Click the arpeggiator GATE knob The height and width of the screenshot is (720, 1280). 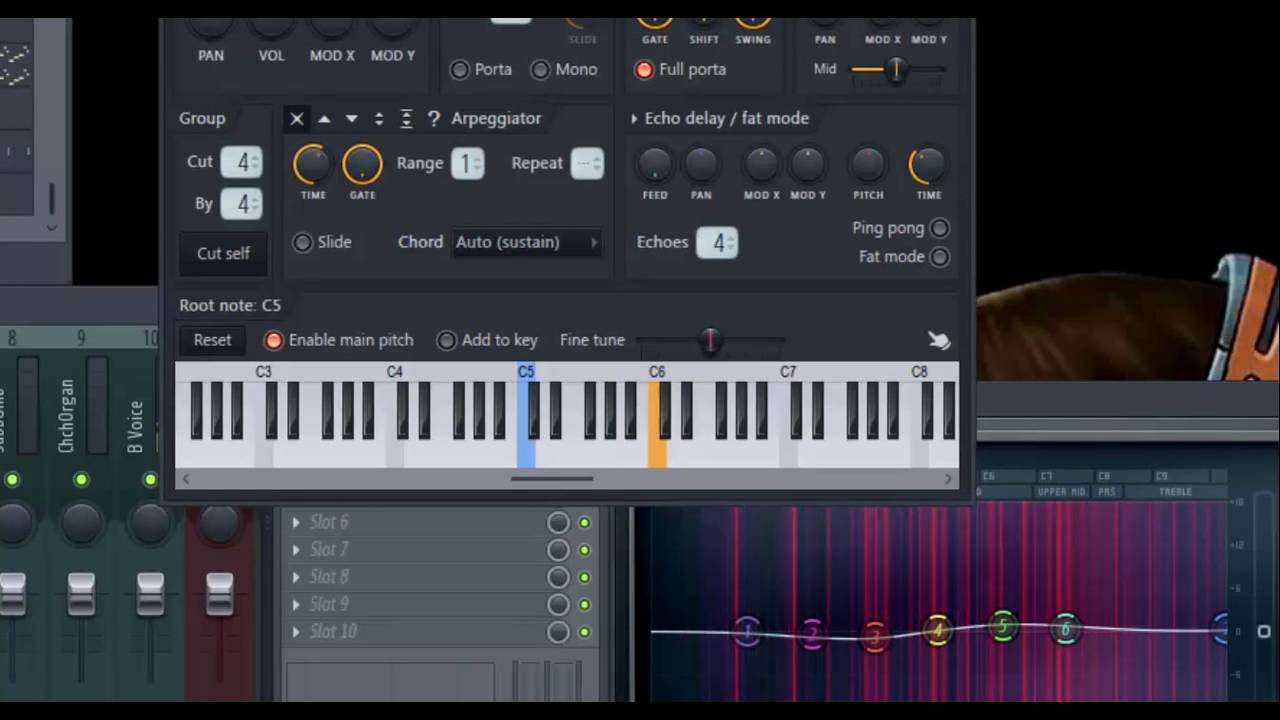point(362,164)
